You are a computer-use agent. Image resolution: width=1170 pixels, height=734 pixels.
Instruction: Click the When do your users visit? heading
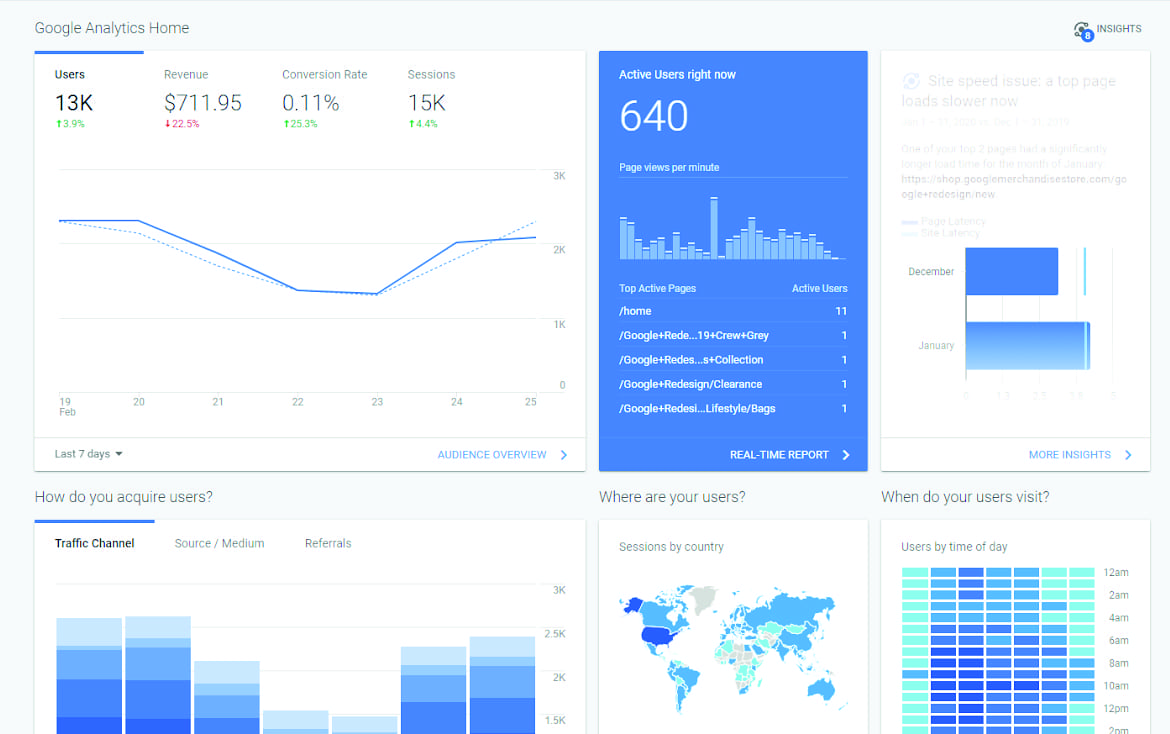click(965, 497)
